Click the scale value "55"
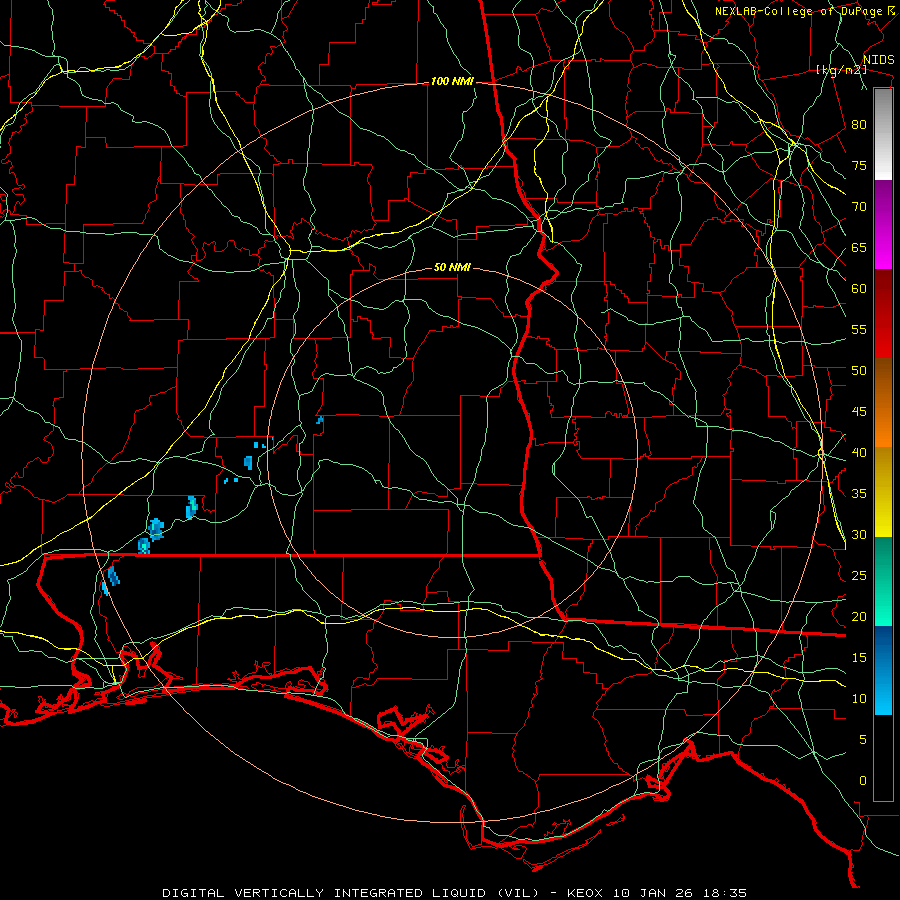Image resolution: width=900 pixels, height=900 pixels. click(859, 329)
